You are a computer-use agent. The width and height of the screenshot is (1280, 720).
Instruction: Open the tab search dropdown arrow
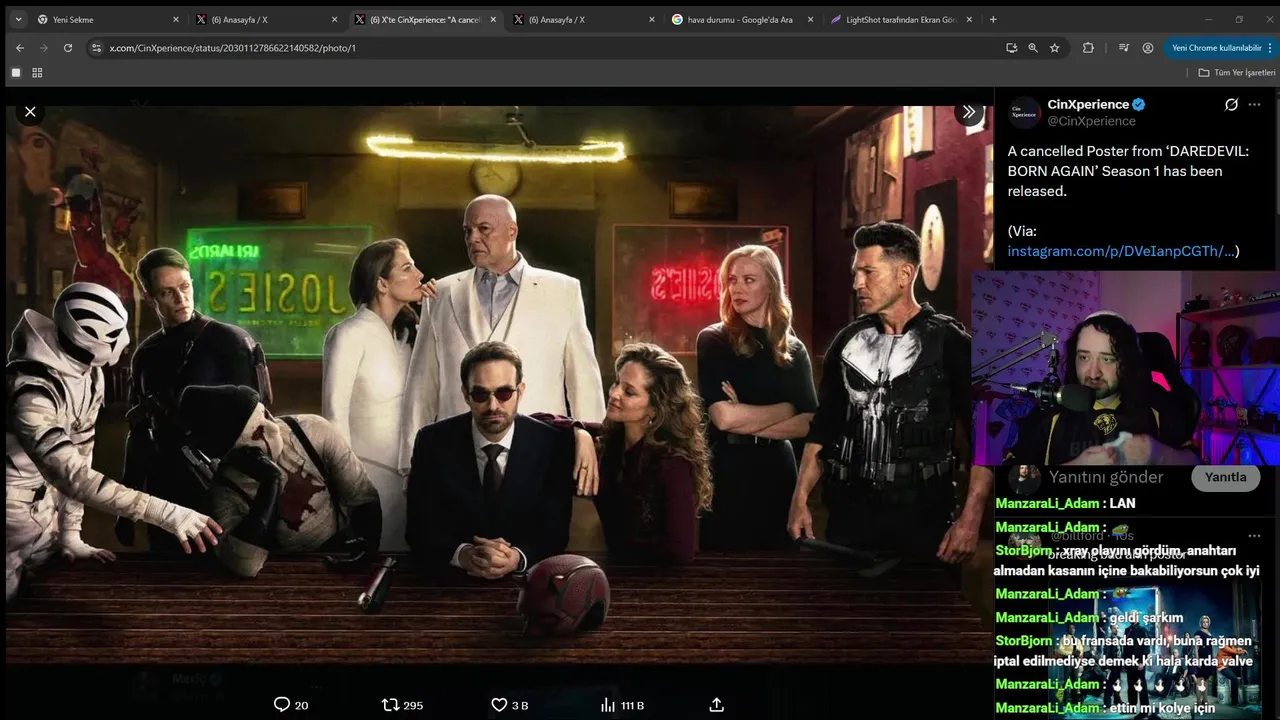point(18,19)
